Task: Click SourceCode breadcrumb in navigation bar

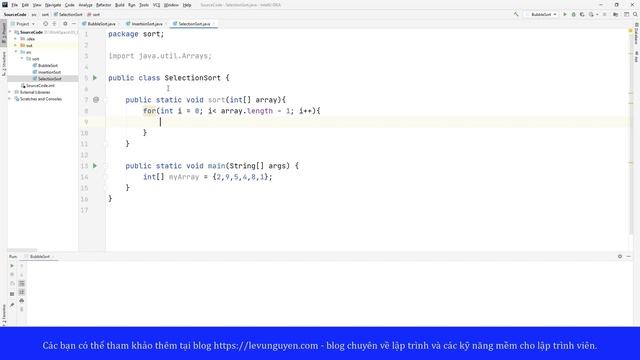Action: click(x=15, y=14)
